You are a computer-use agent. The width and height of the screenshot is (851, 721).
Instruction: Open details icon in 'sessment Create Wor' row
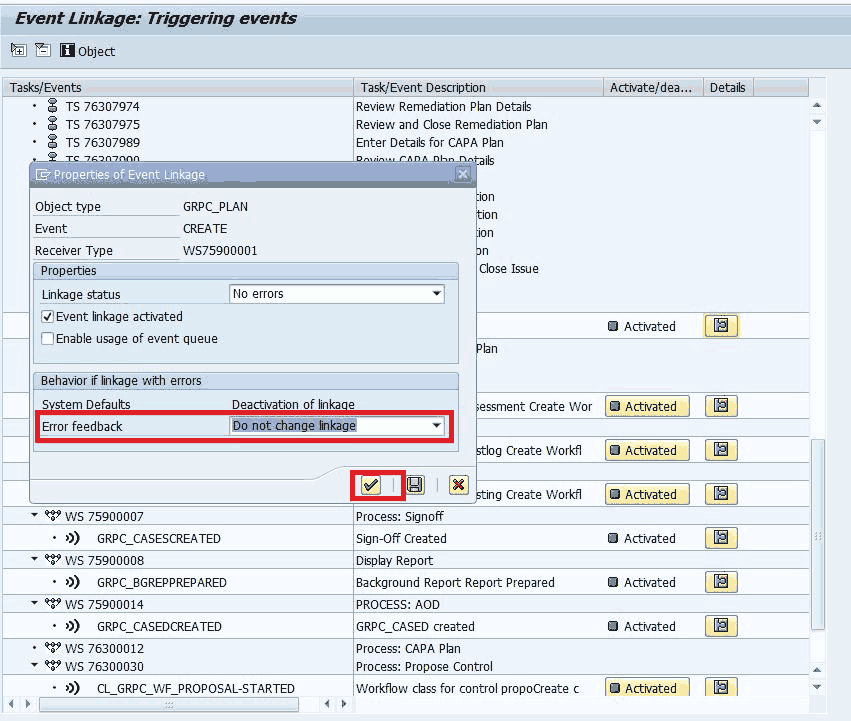(x=721, y=406)
